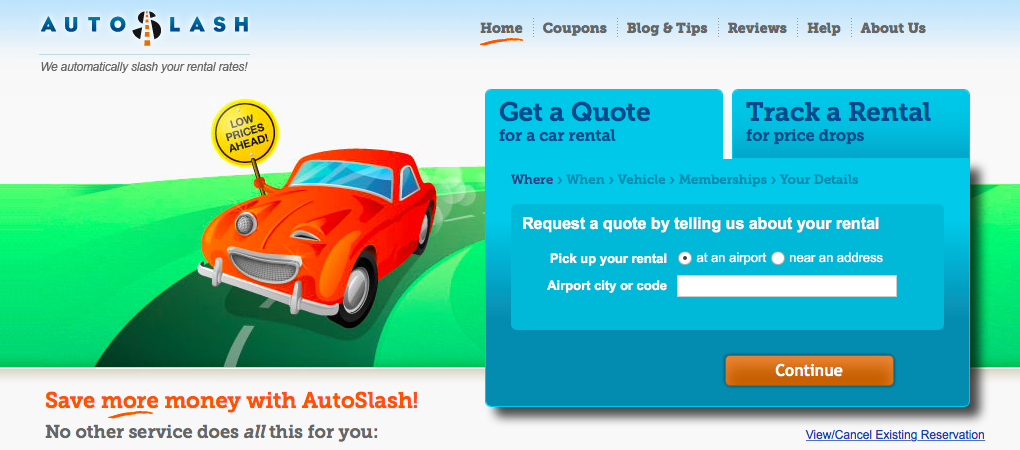
Task: Jump to the Memberships step
Action: click(x=723, y=179)
